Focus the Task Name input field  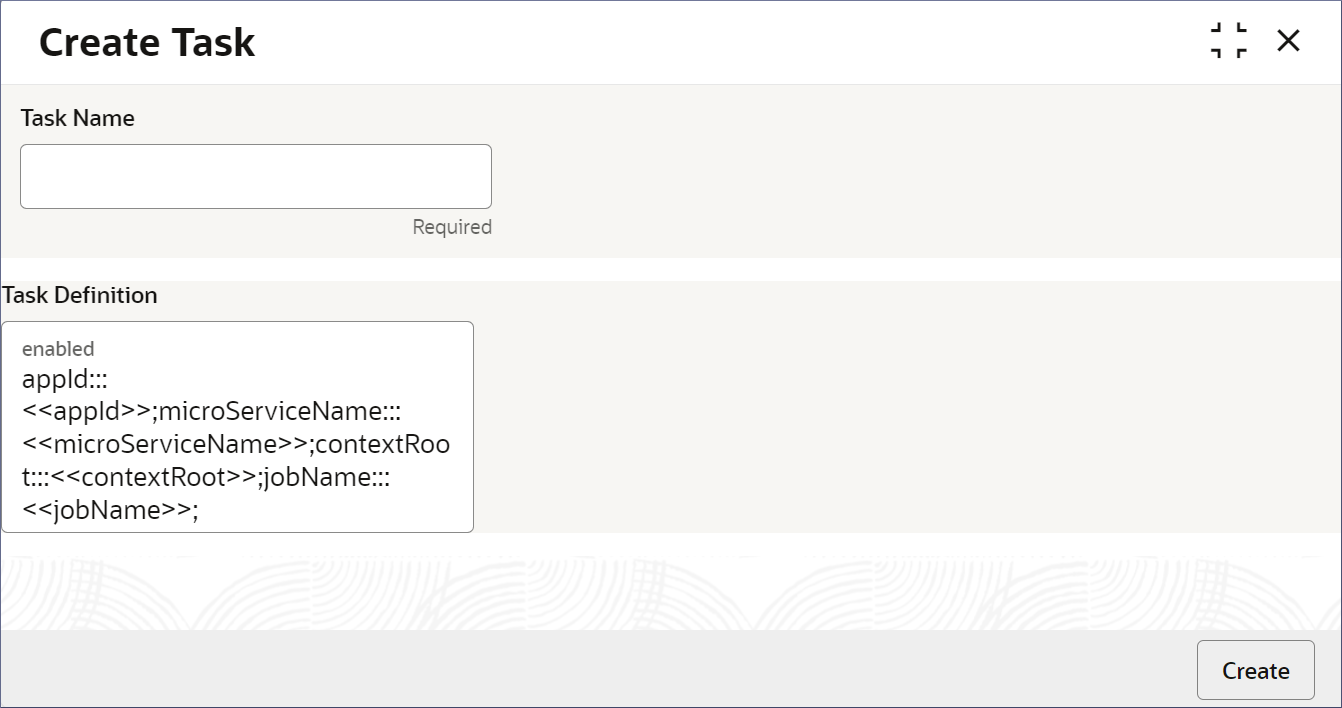[x=256, y=176]
